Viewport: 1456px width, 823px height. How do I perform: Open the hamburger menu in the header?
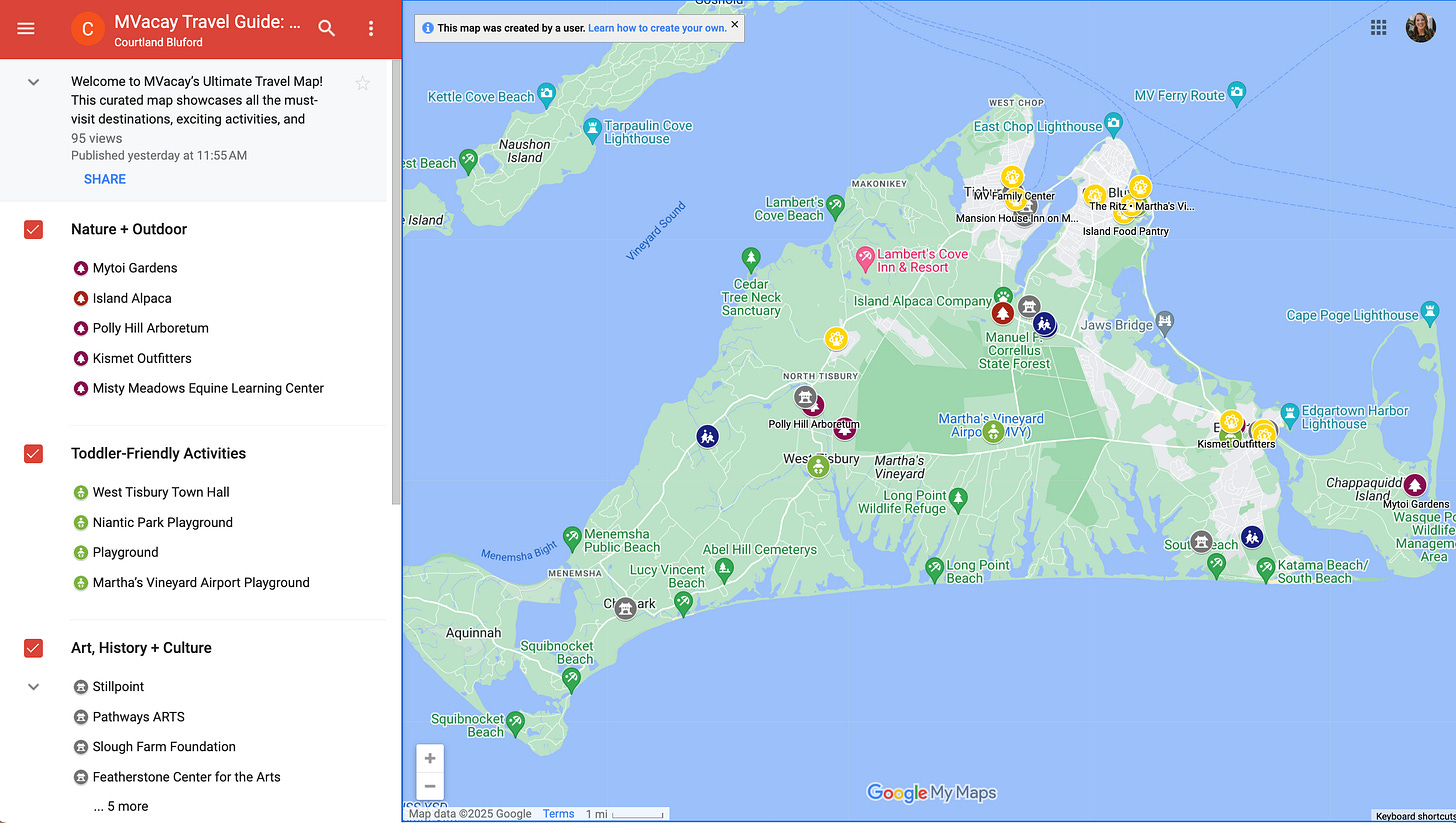[x=26, y=29]
